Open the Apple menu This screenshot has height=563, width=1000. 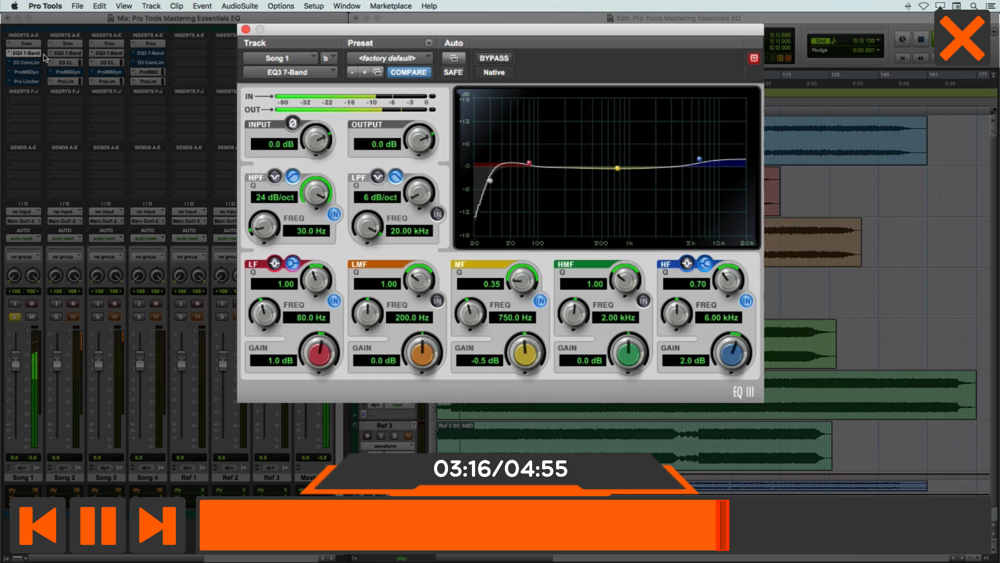(14, 6)
